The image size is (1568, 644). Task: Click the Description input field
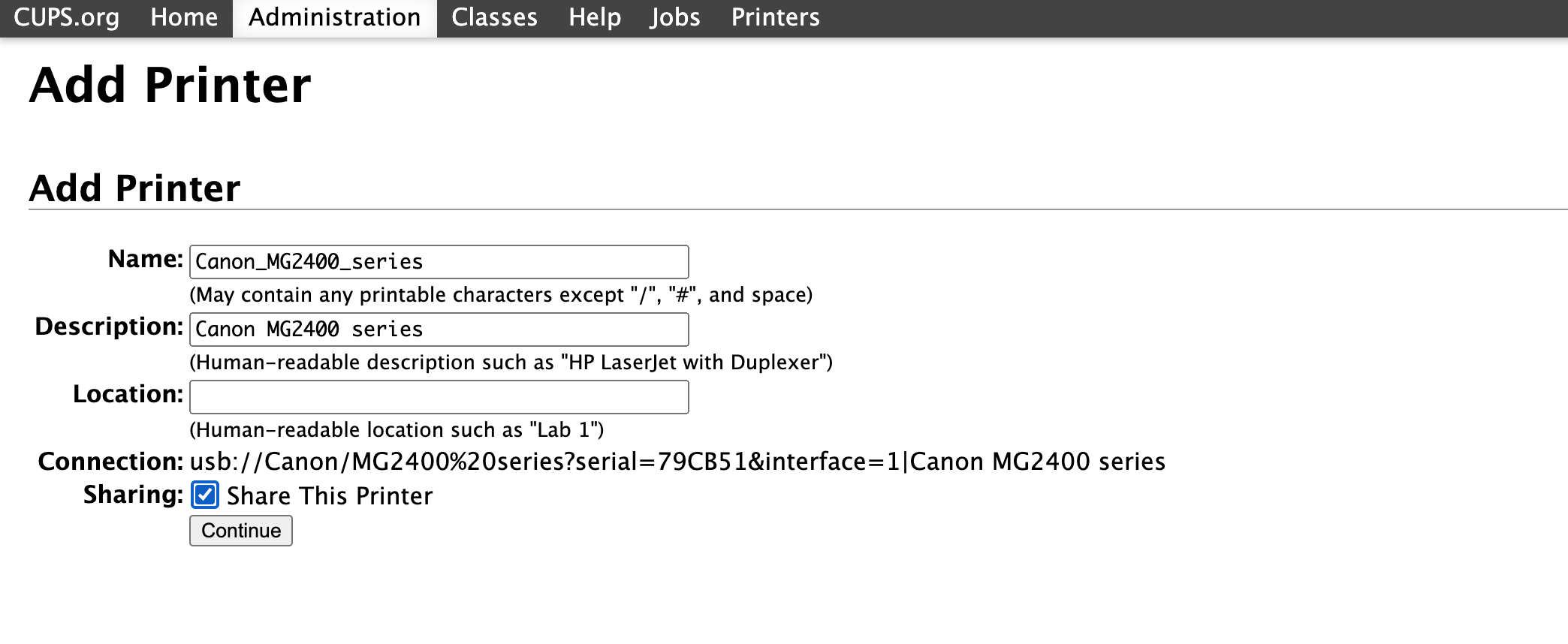click(439, 330)
